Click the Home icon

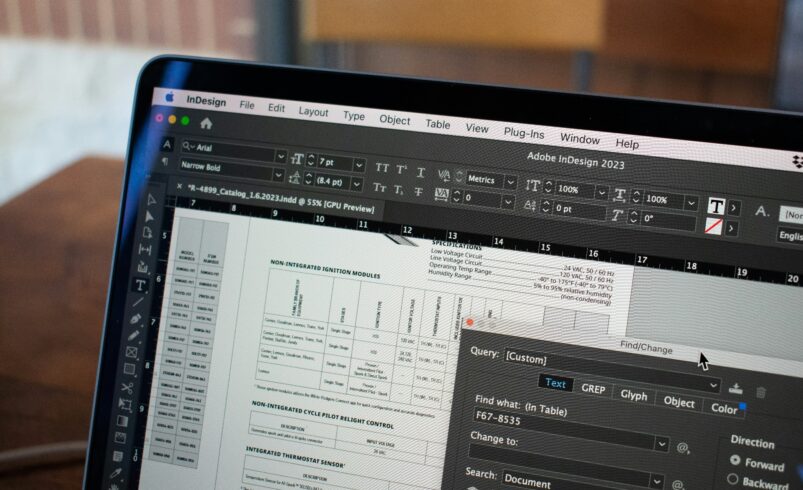tap(206, 123)
